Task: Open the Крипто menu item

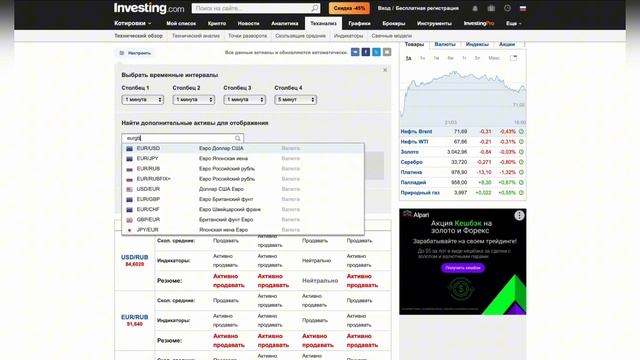Action: tap(217, 23)
